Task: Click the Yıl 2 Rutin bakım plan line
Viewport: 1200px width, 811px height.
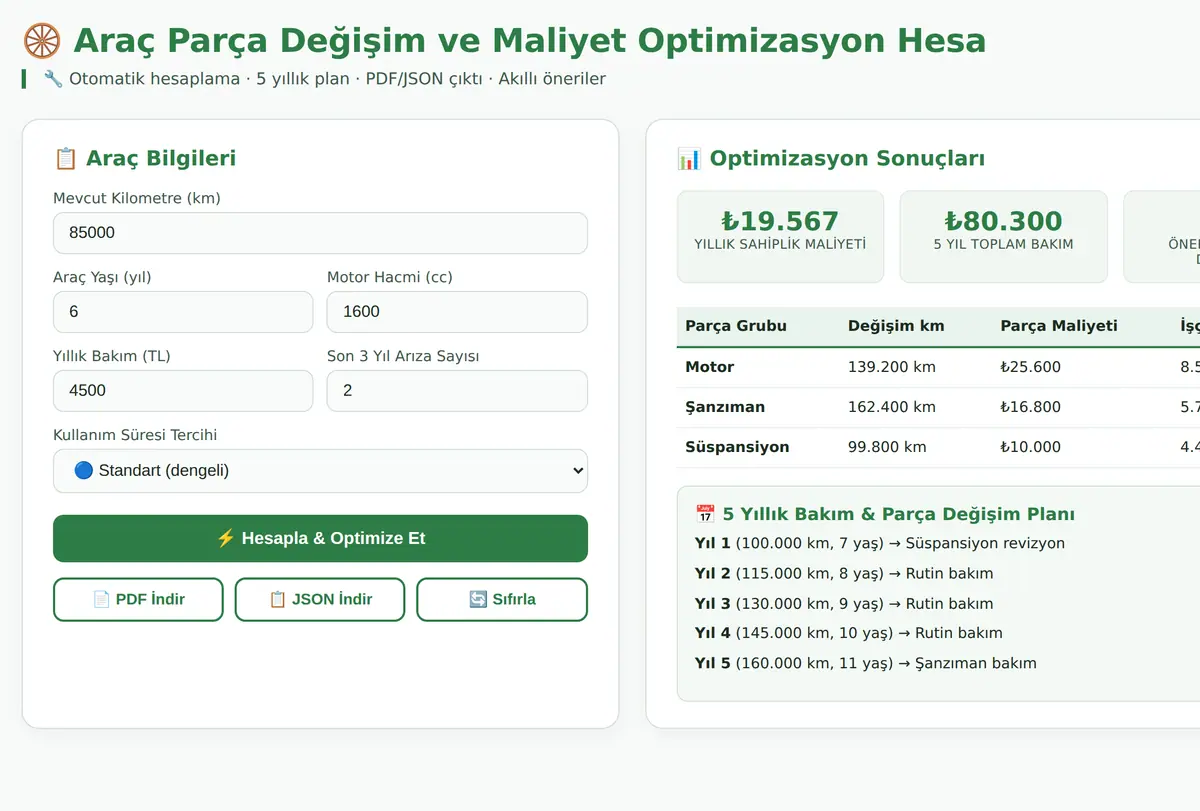Action: point(844,574)
